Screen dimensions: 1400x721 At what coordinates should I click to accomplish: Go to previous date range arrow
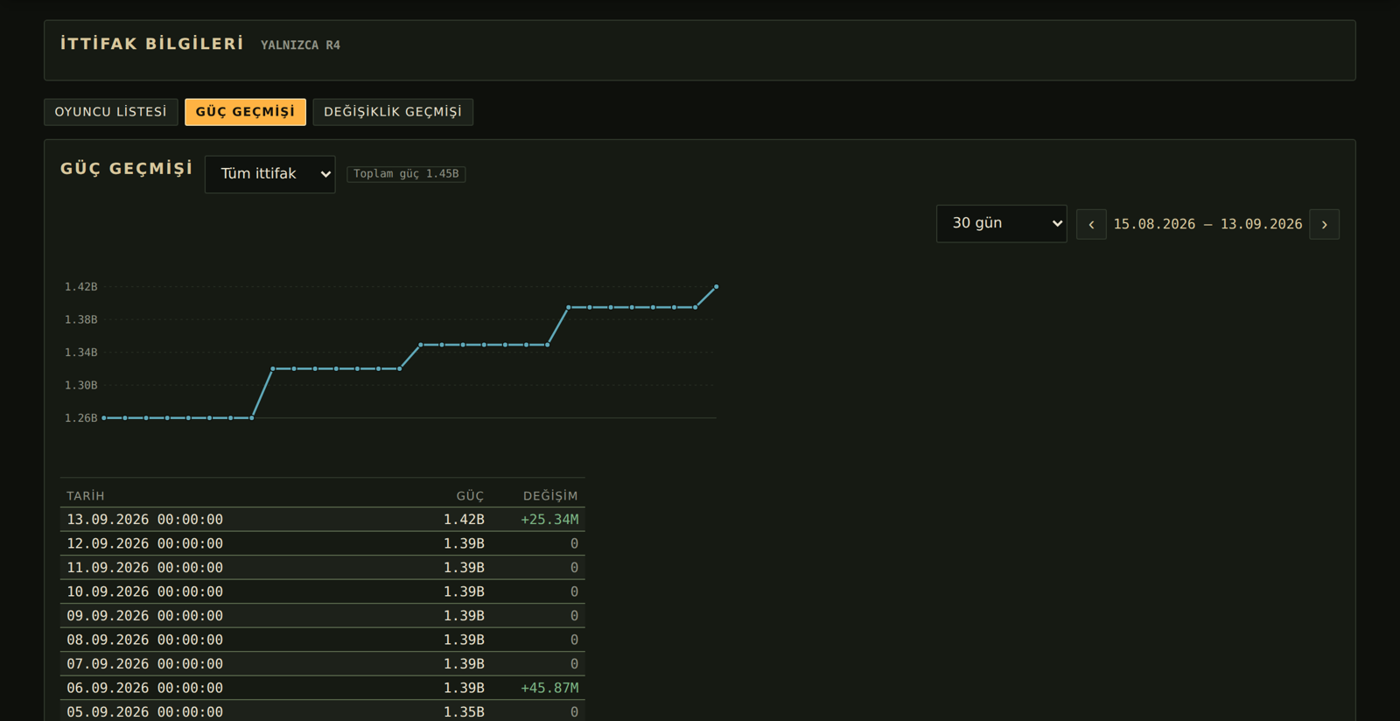click(x=1091, y=224)
